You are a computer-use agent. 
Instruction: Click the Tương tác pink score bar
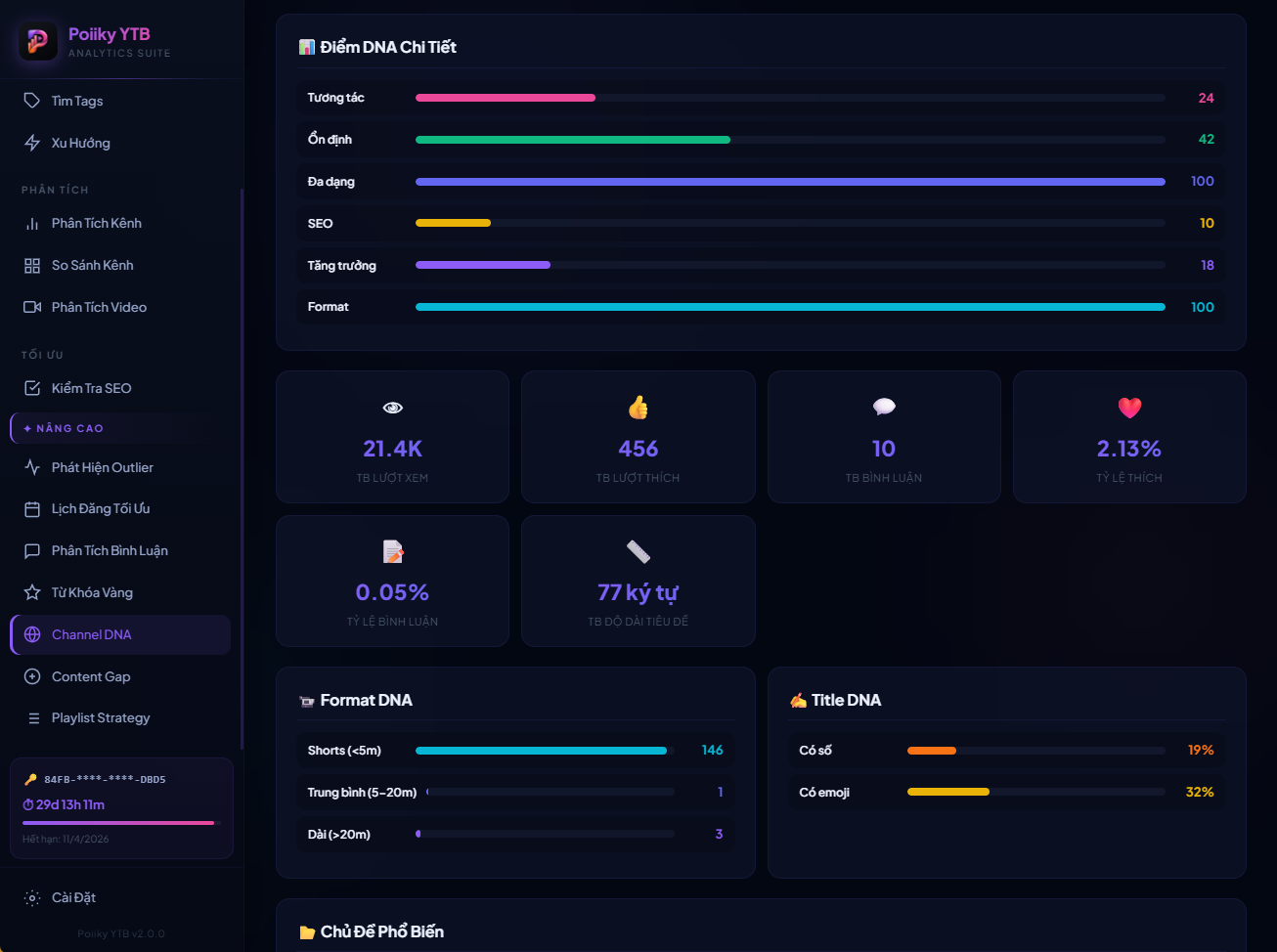click(505, 98)
